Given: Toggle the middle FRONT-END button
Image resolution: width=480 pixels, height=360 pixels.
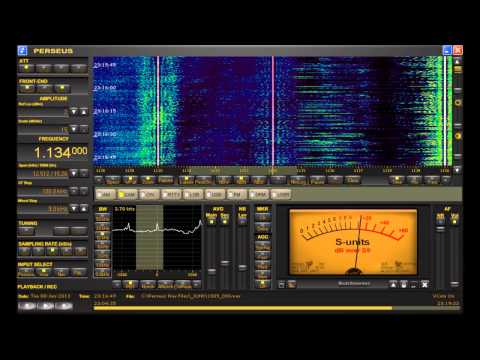Looking at the screenshot, I should [x=44, y=88].
